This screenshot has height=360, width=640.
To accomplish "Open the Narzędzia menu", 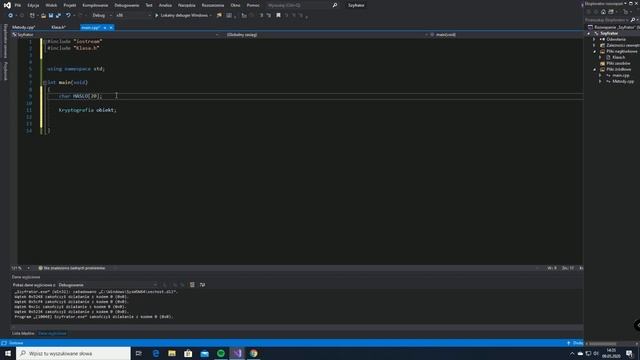I will pyautogui.click(x=187, y=5).
